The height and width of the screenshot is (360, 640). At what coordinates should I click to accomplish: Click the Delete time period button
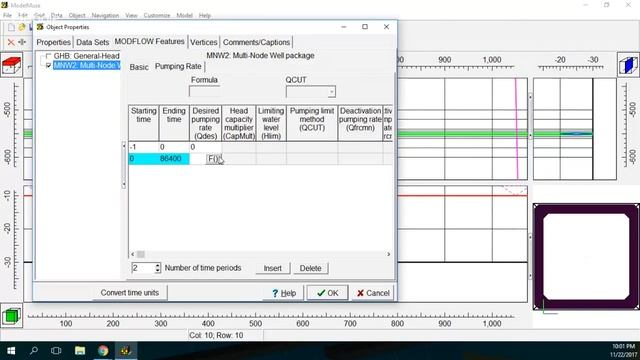(x=311, y=268)
